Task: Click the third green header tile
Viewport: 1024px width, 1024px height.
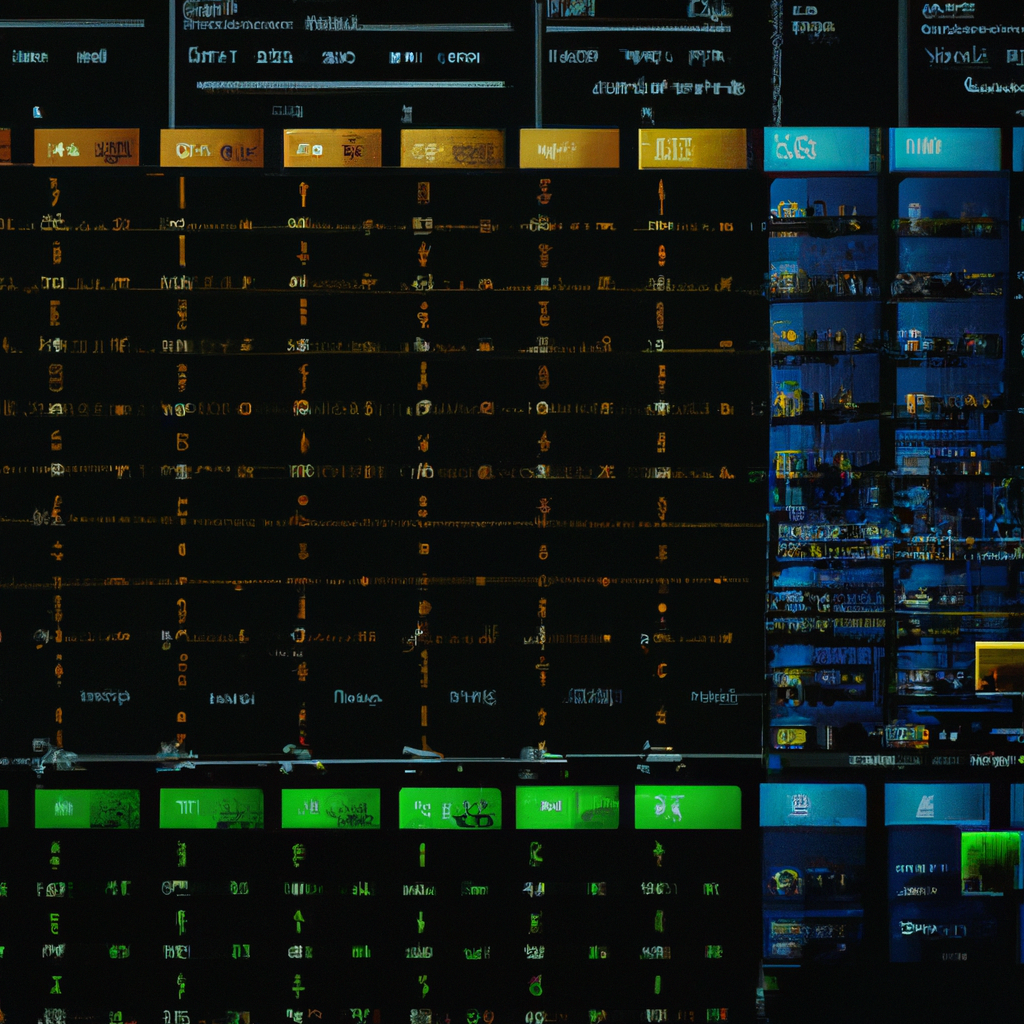Action: click(x=330, y=808)
